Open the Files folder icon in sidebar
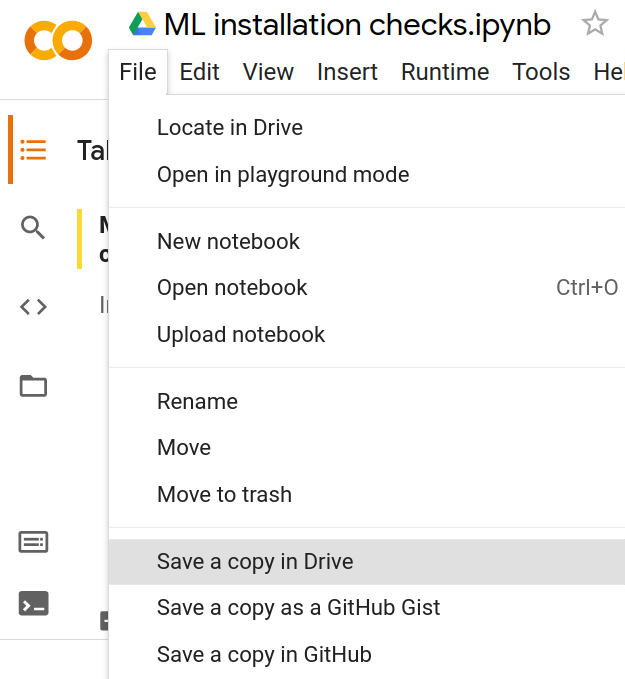Viewport: 625px width, 679px height. [x=33, y=385]
